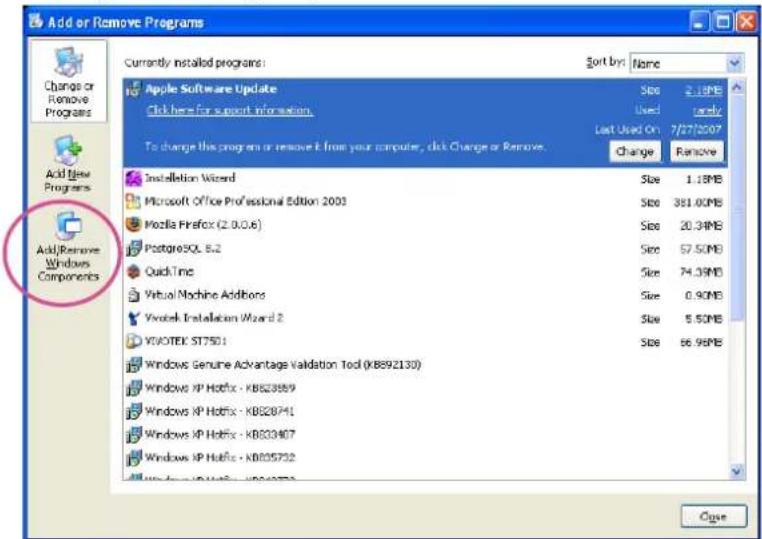Click the Microsoft Office Professional icon
Screen dimensions: 762x539
(x=133, y=201)
